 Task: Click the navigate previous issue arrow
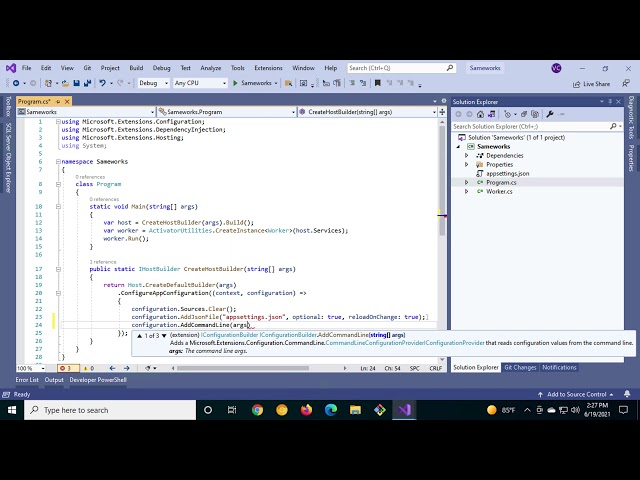112,368
